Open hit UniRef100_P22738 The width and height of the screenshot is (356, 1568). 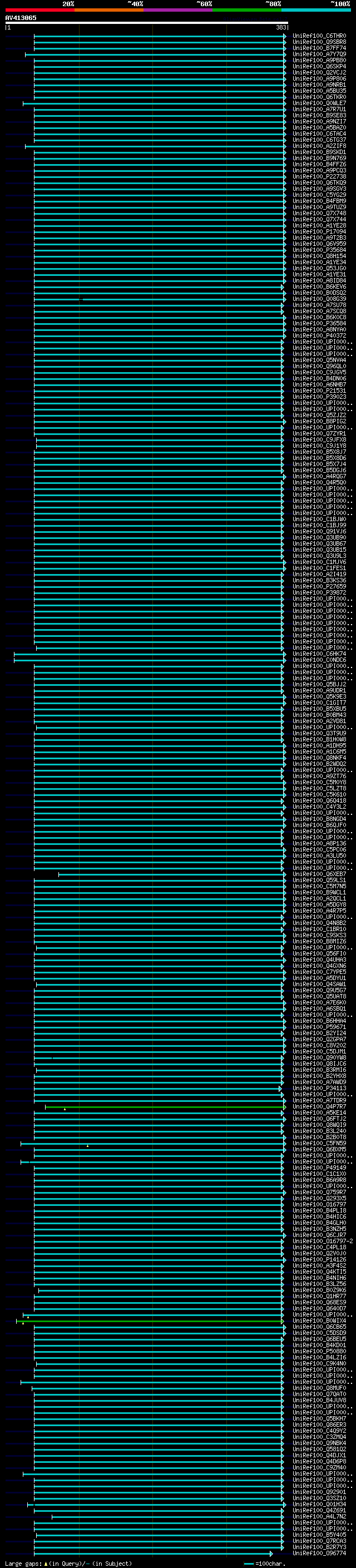(x=319, y=176)
